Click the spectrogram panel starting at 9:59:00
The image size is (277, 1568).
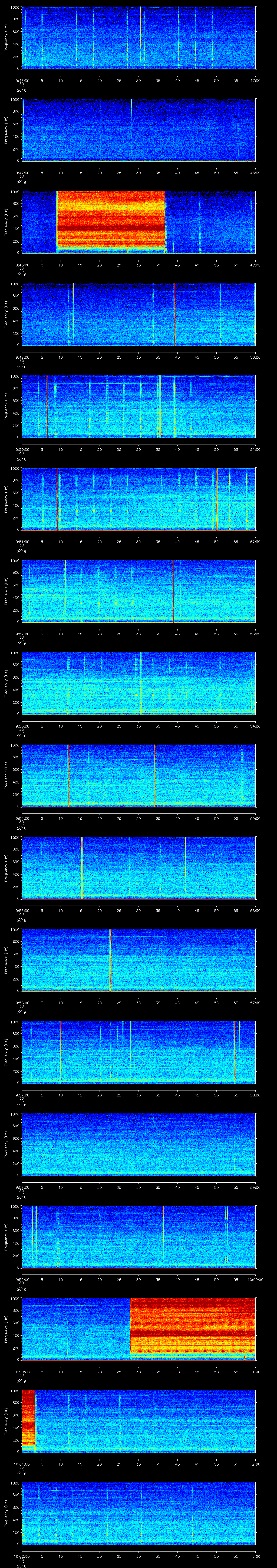[x=139, y=1237]
